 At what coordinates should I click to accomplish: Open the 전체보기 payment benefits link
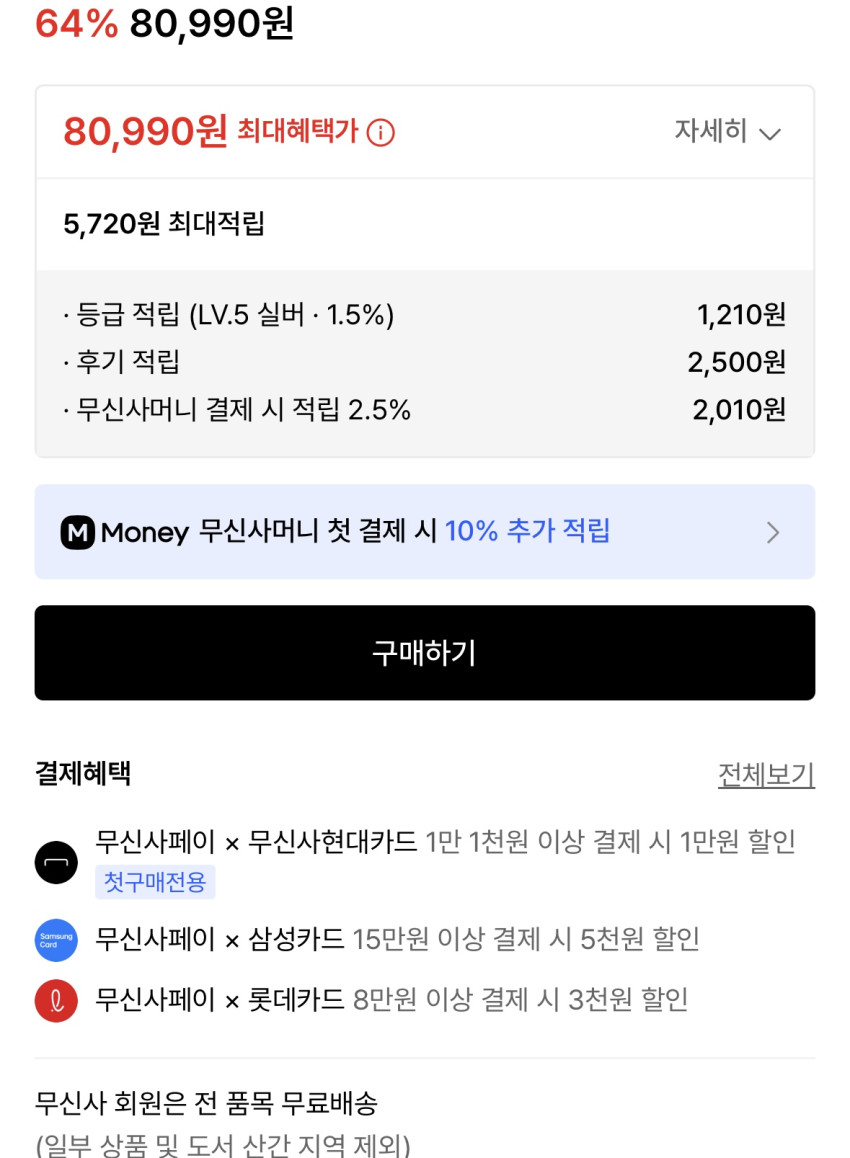766,774
